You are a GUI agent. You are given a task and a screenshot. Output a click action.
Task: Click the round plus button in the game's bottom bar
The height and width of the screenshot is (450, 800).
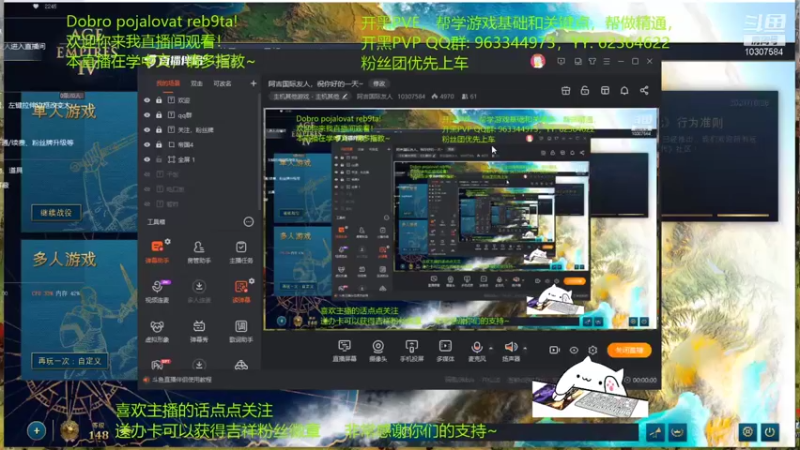(36, 431)
